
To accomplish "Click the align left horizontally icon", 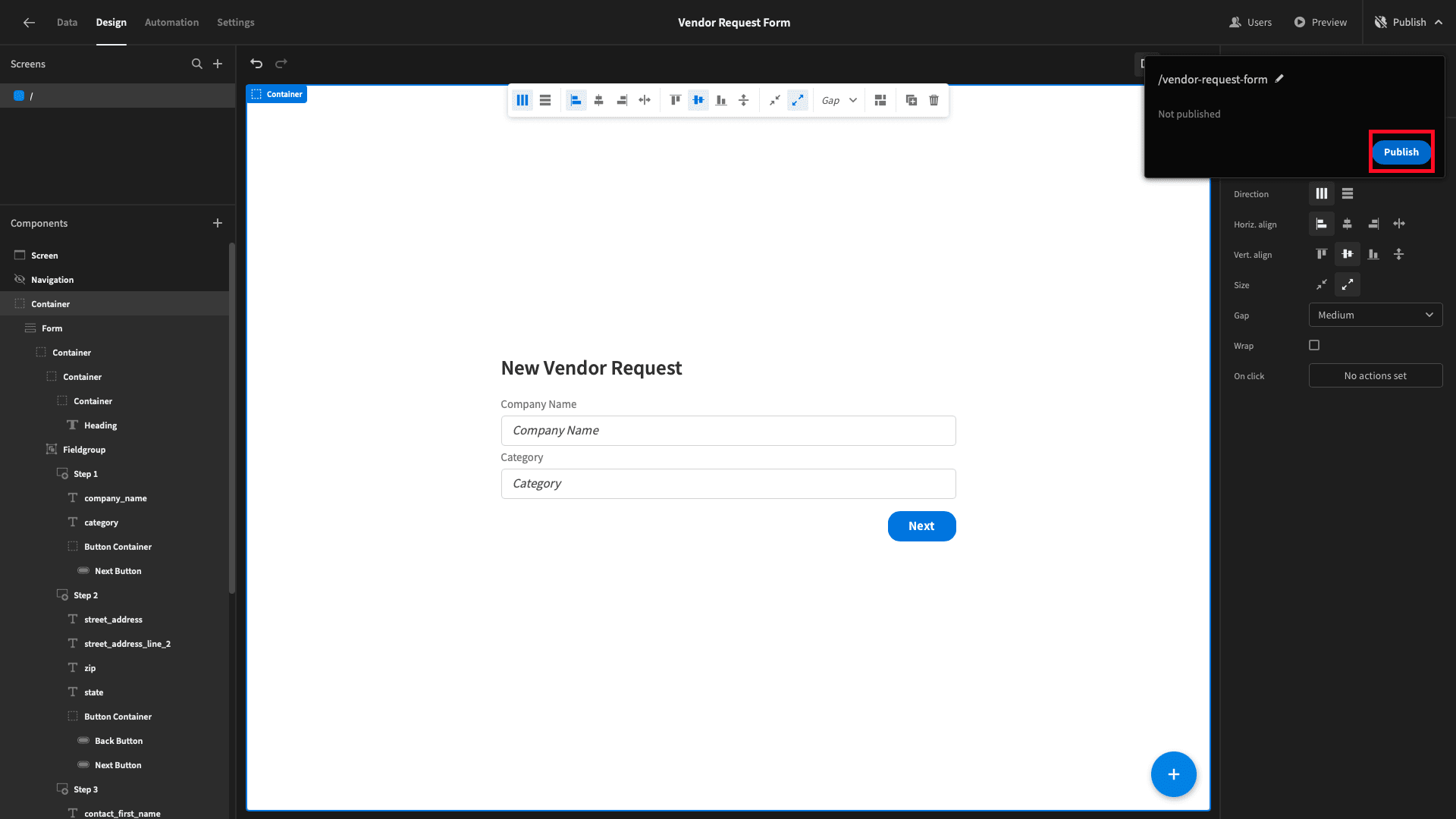I will 575,99.
